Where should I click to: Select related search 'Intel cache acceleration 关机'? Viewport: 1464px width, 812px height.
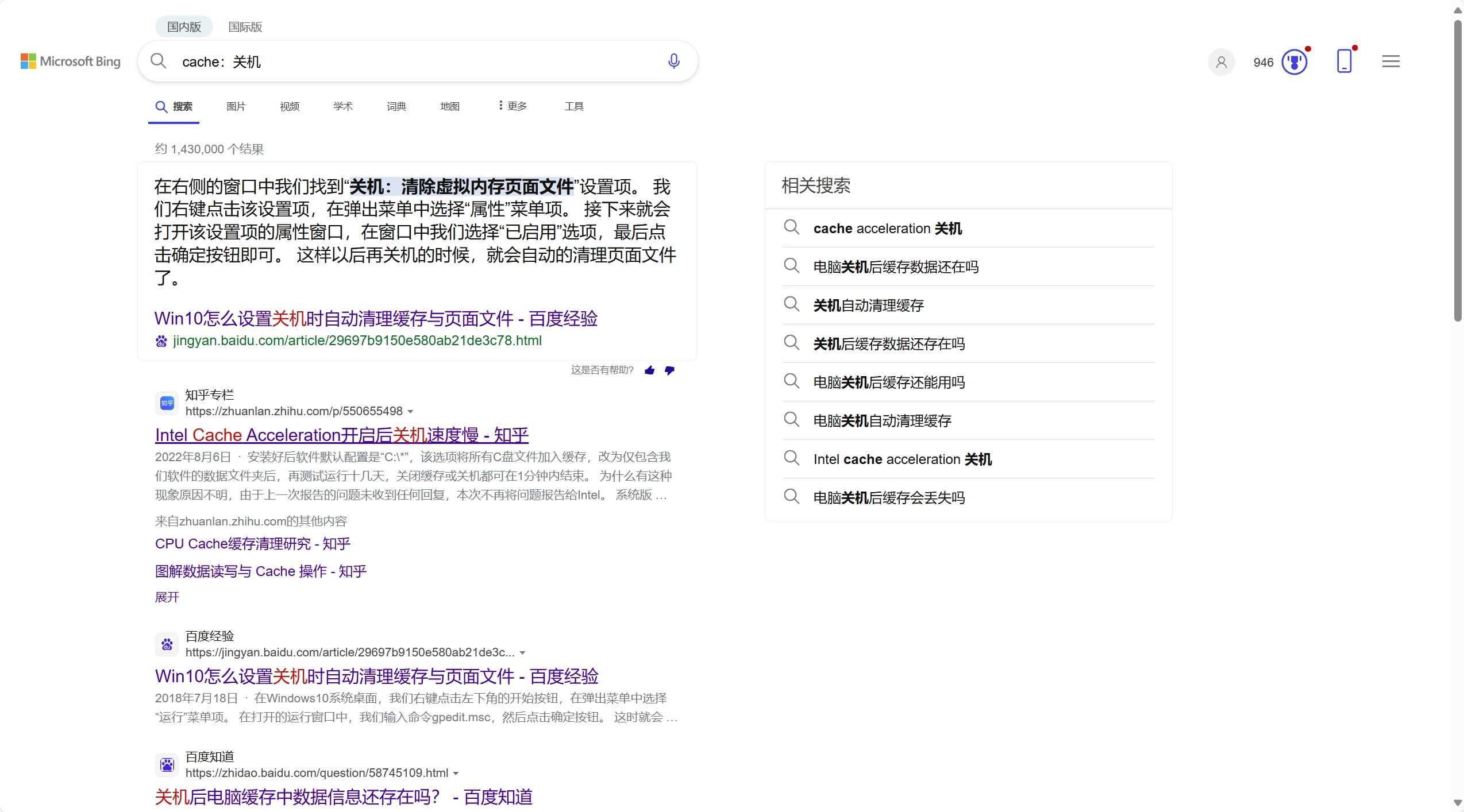point(903,459)
